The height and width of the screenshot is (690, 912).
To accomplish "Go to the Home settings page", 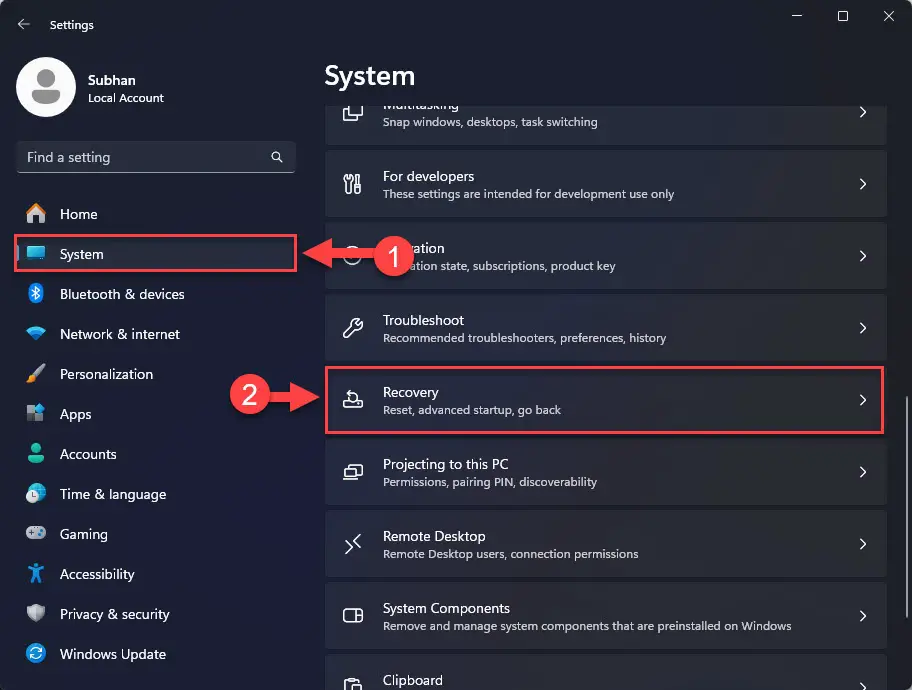I will [x=80, y=214].
